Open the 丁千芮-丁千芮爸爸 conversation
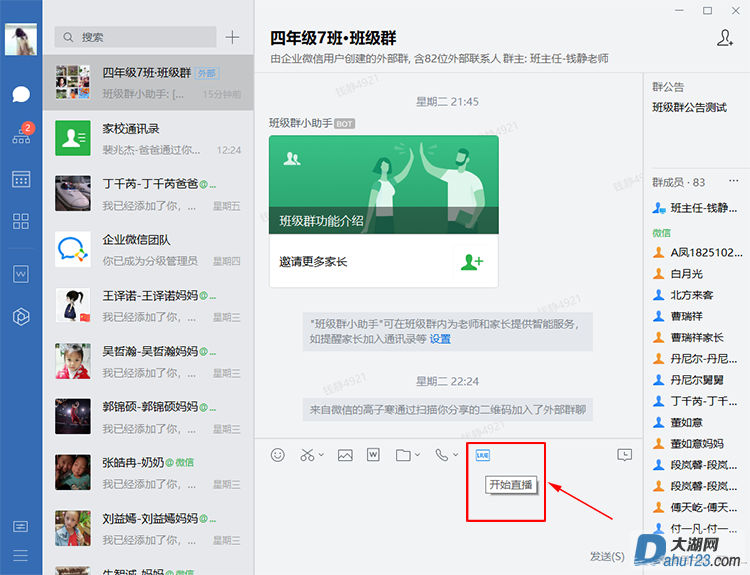 148,194
